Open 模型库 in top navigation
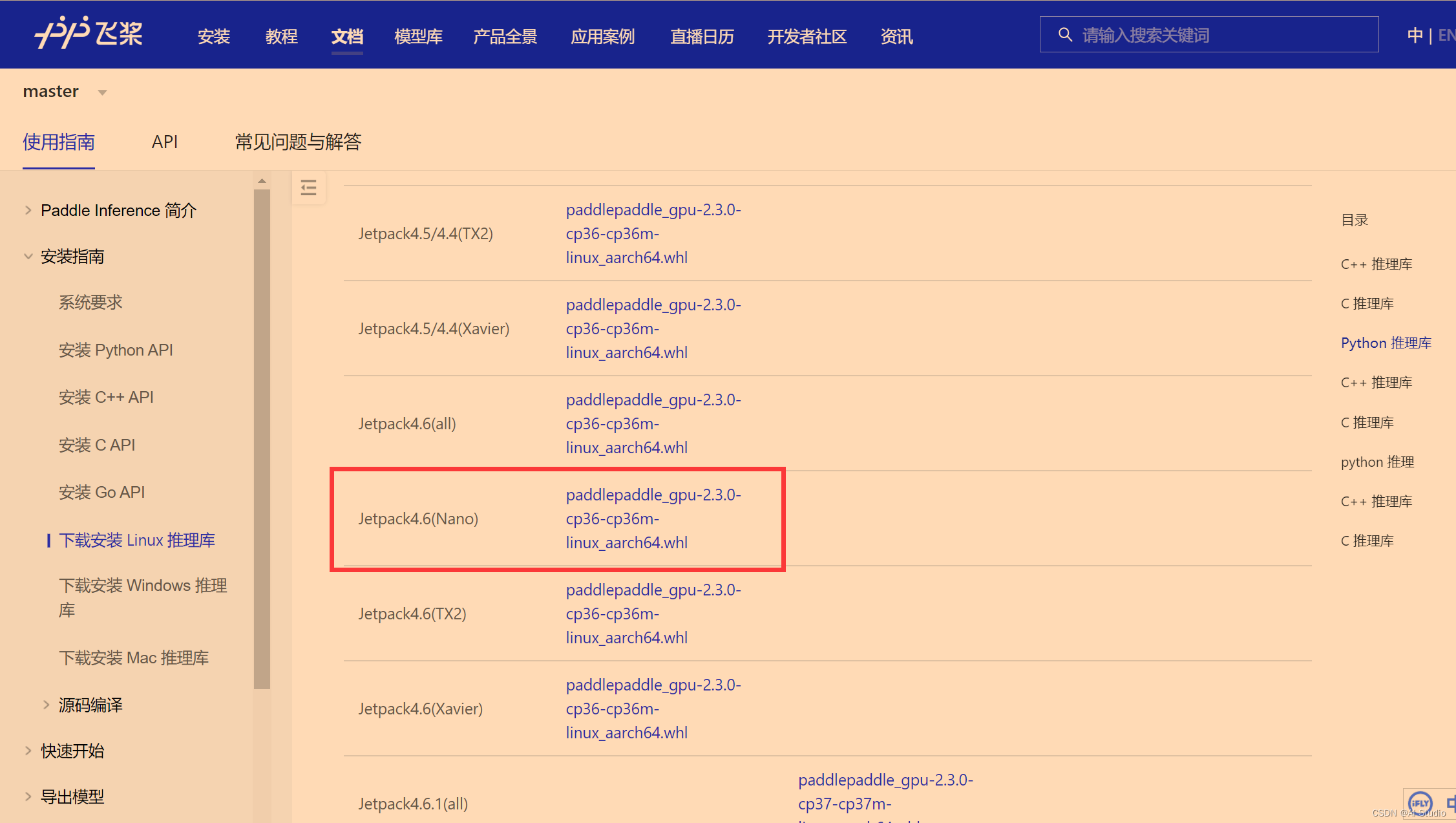This screenshot has width=1456, height=823. 418,36
